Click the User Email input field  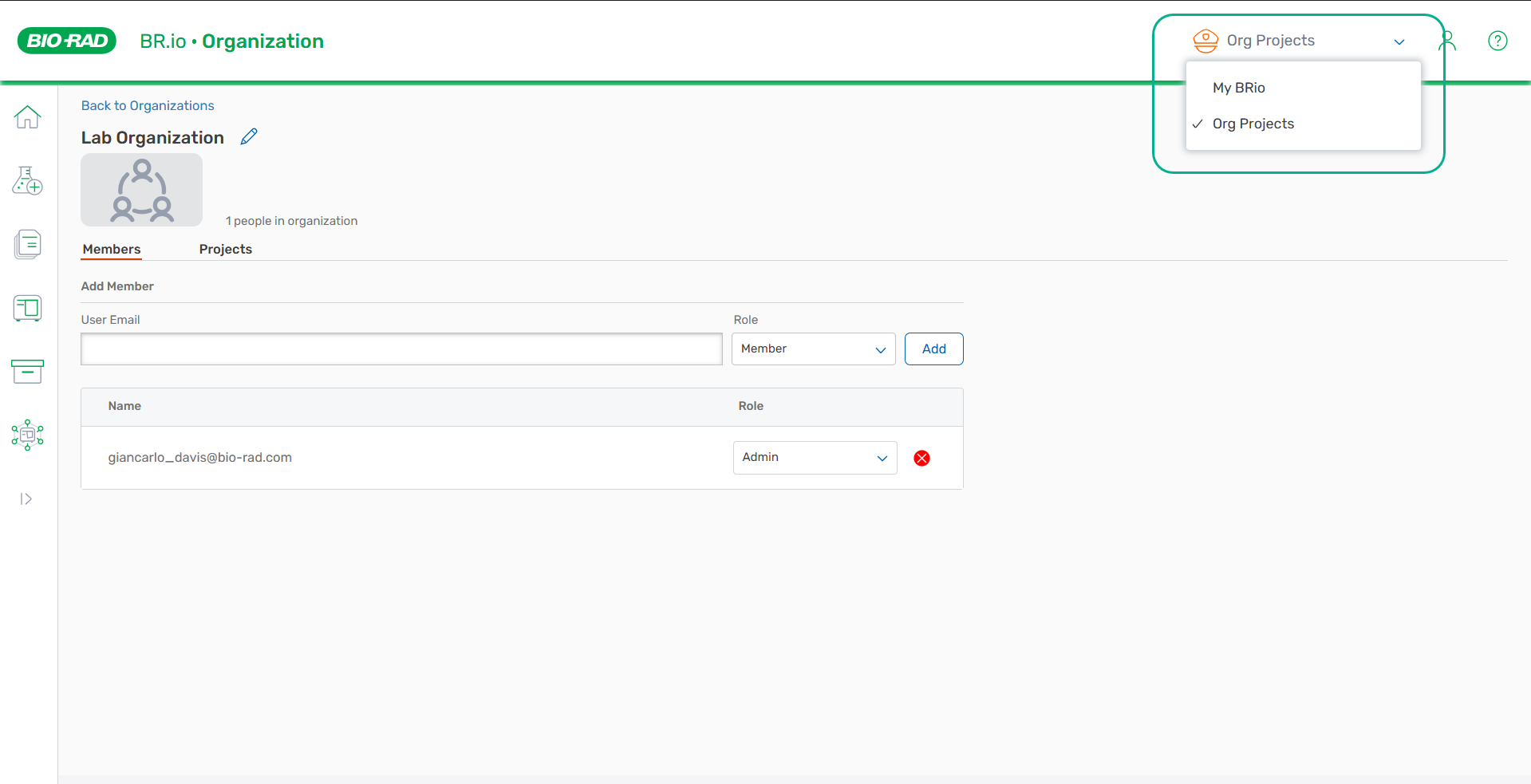tap(401, 349)
